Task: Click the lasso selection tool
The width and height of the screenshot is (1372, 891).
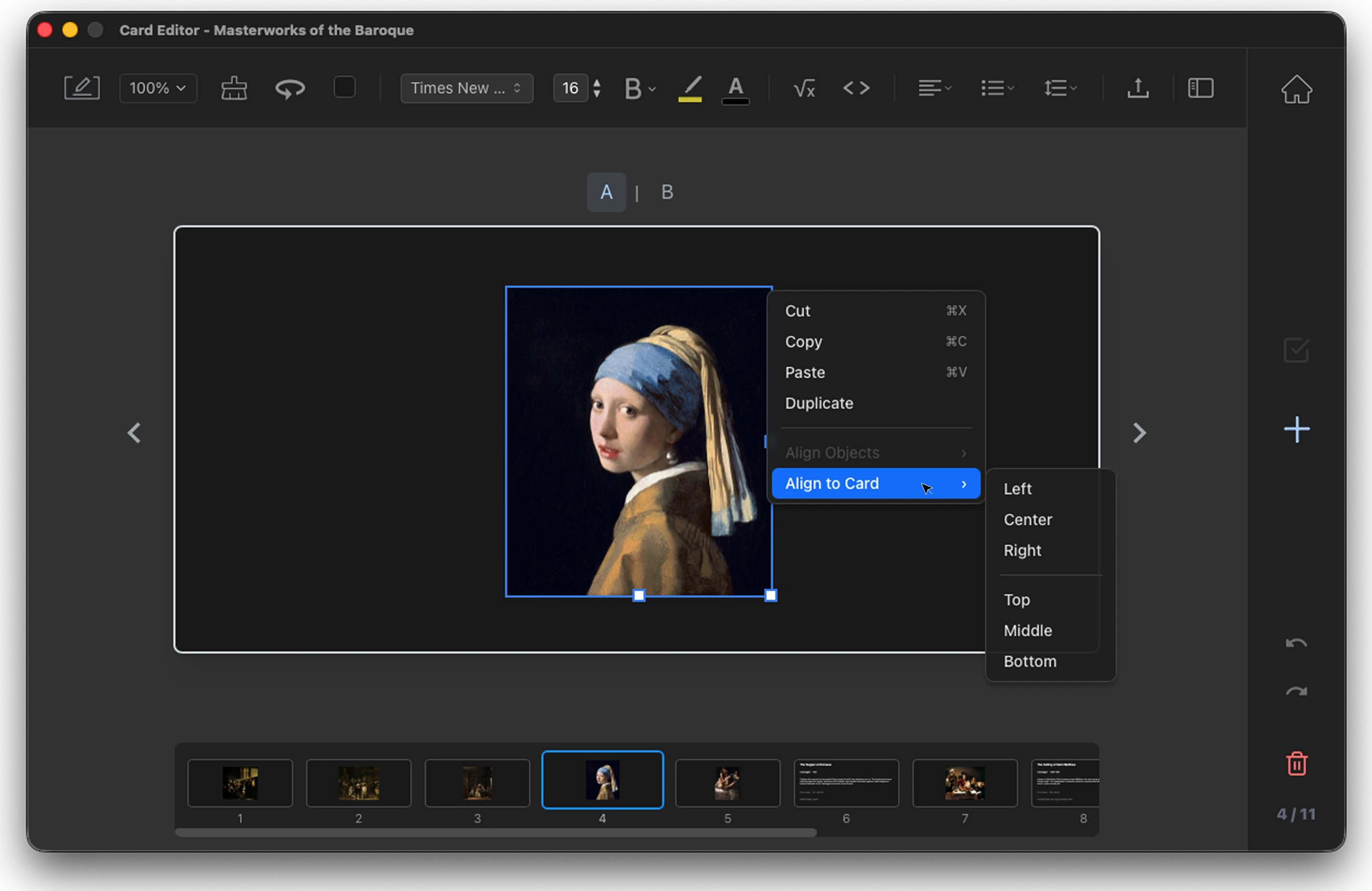Action: click(x=290, y=88)
